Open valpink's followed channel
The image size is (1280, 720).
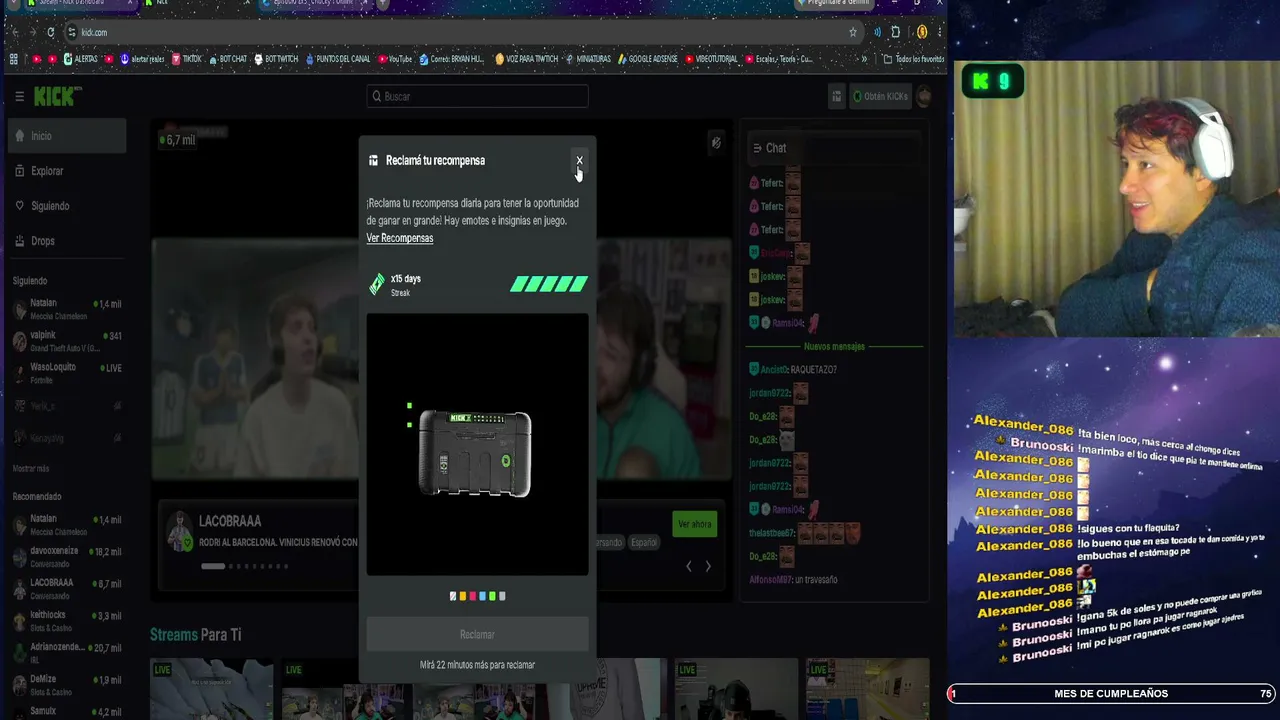pos(66,341)
